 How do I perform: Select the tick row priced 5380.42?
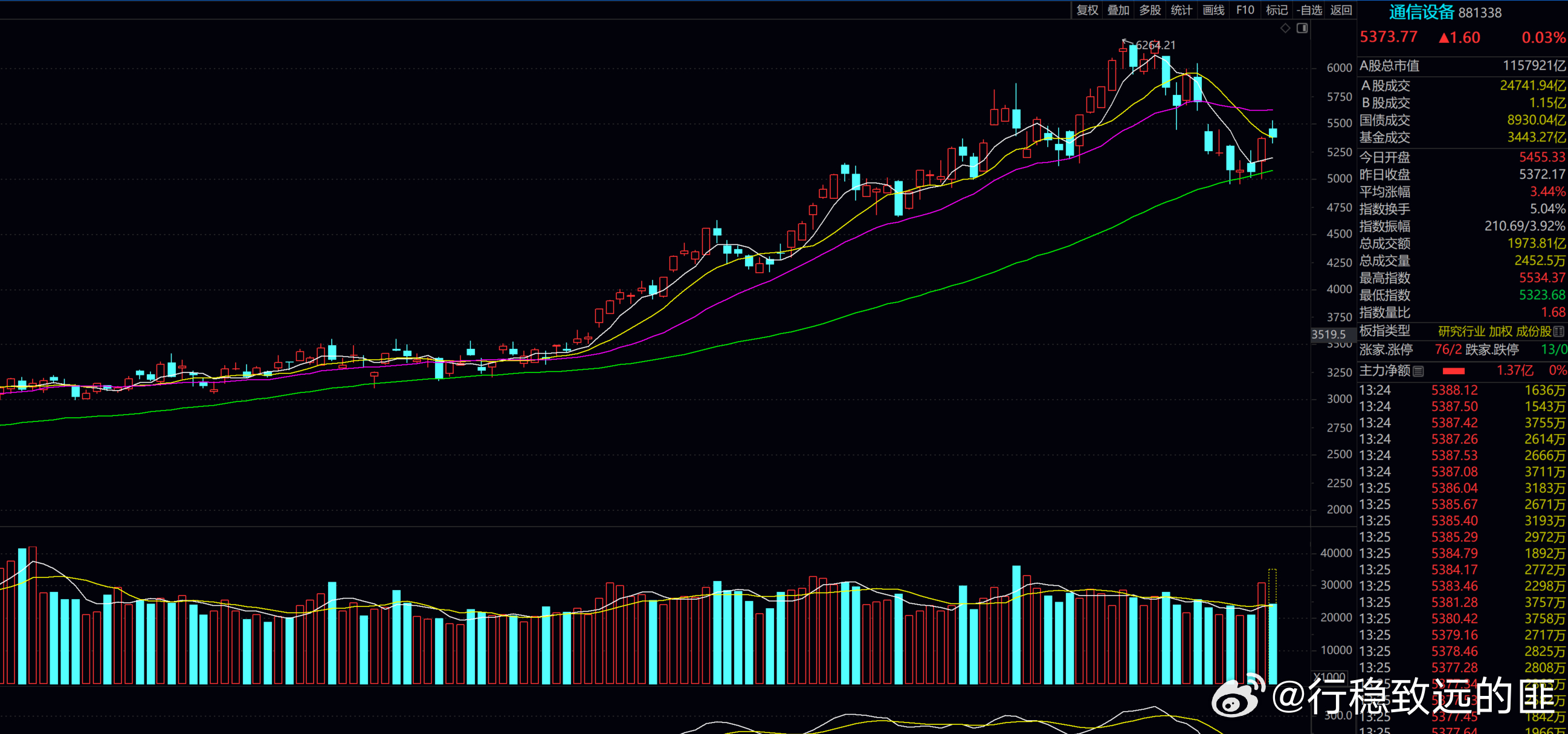[1462, 619]
